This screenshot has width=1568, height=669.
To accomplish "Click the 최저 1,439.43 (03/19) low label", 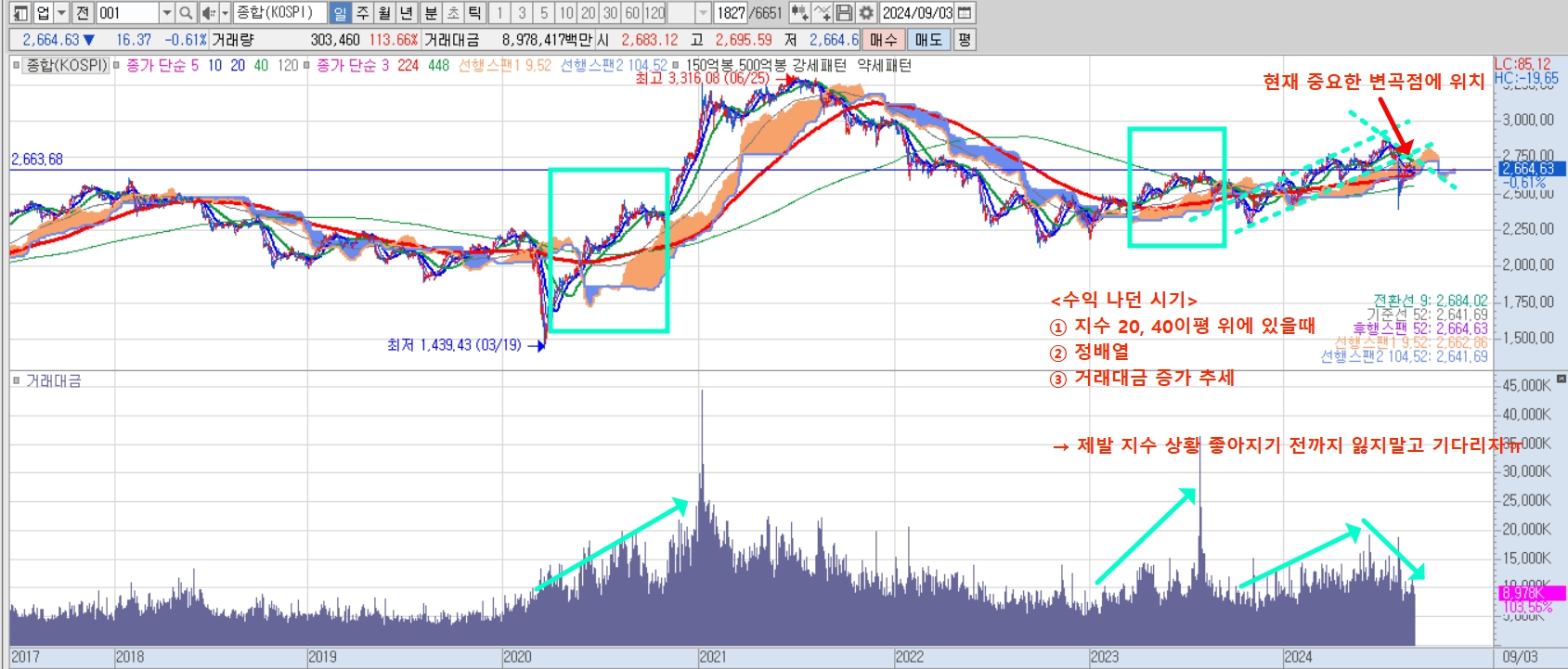I will point(454,345).
